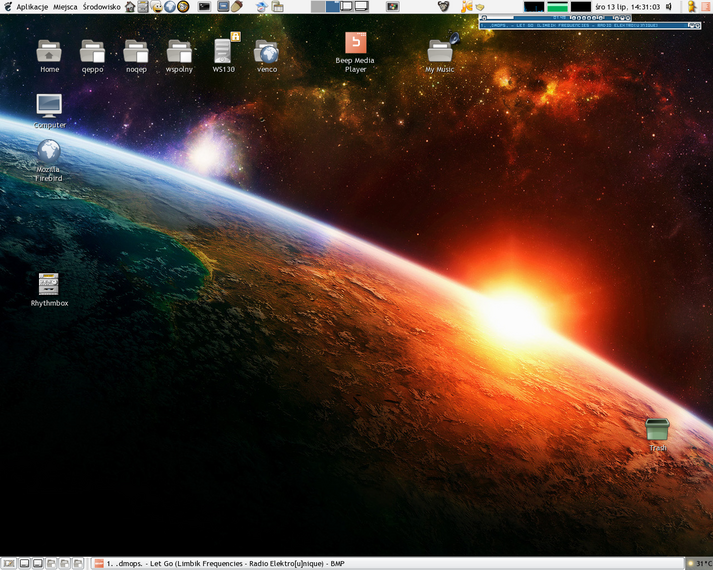Open the calendar table launcher in panel
Image resolution: width=713 pixels, height=570 pixels.
click(277, 6)
